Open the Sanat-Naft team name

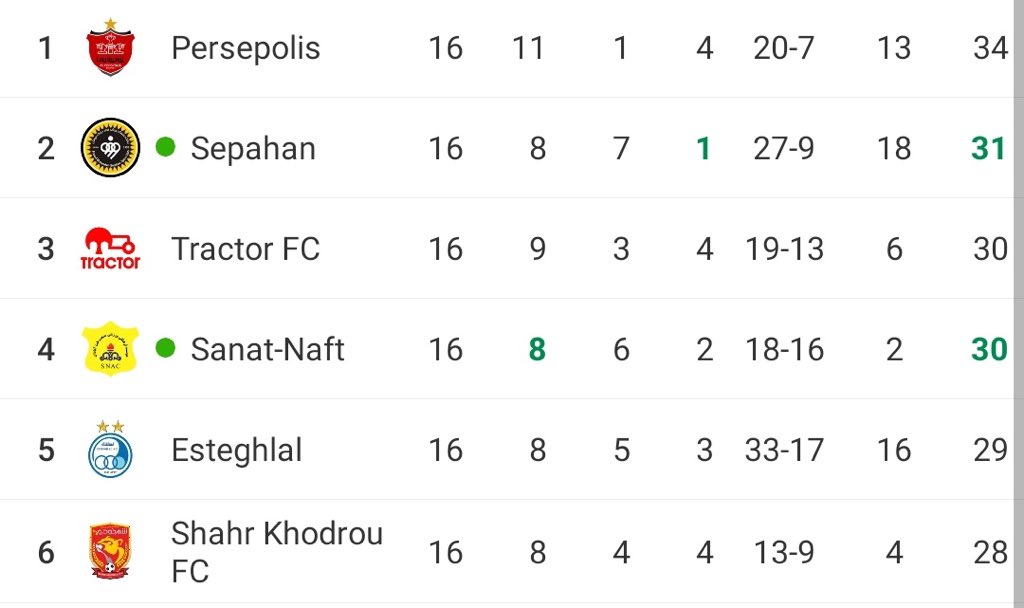click(267, 349)
